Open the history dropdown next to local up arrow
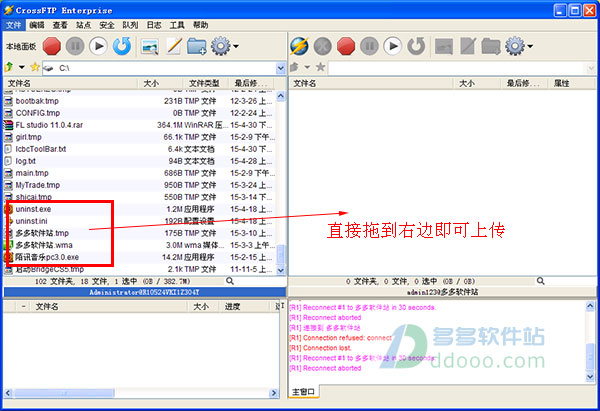This screenshot has height=411, width=600. pos(22,67)
